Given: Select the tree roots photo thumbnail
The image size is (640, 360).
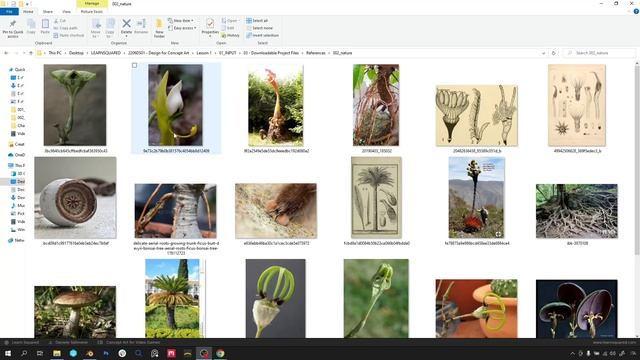Looking at the screenshot, I should (577, 211).
